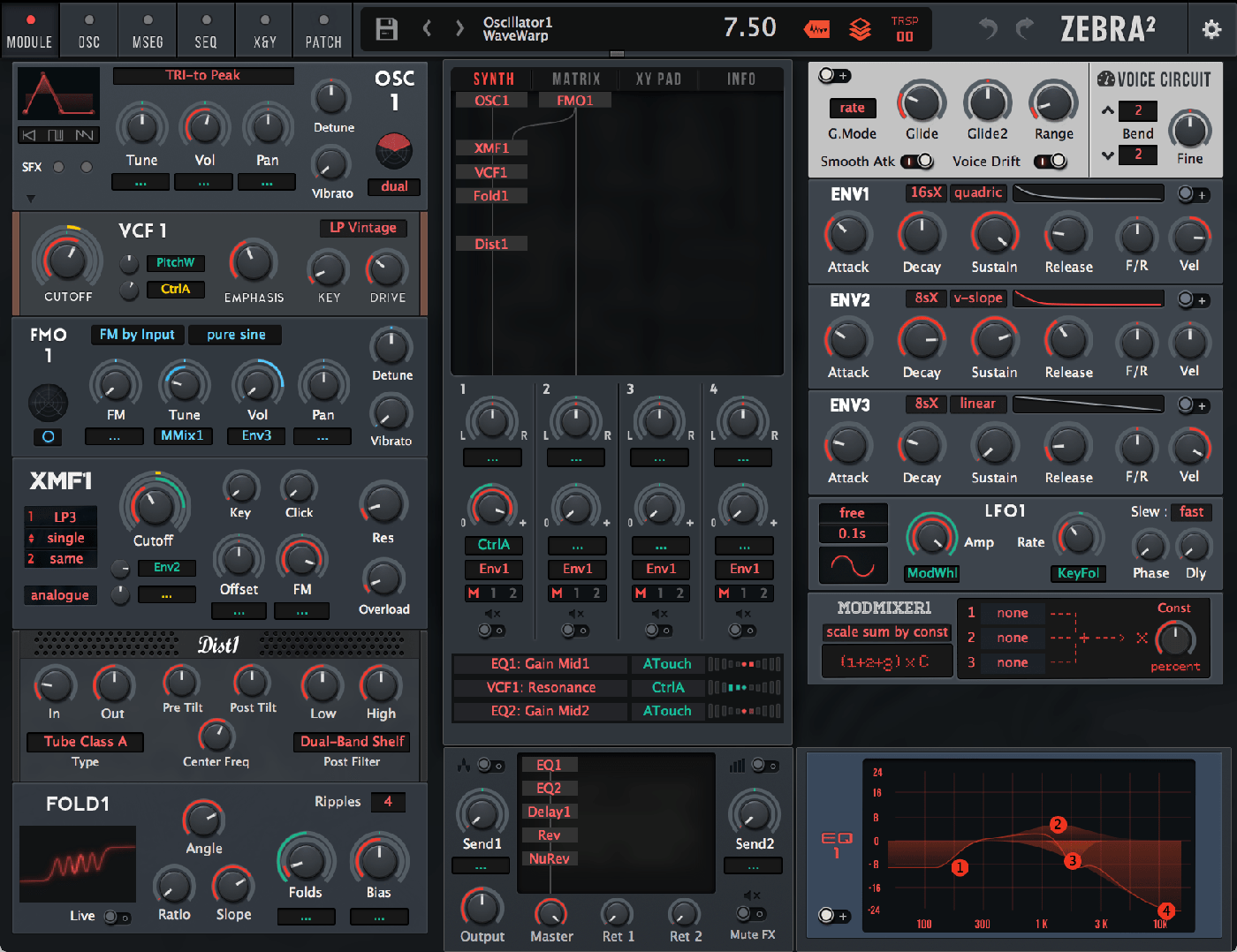The image size is (1237, 952).
Task: Toggle the Smooth Atk switch
Action: tap(917, 162)
